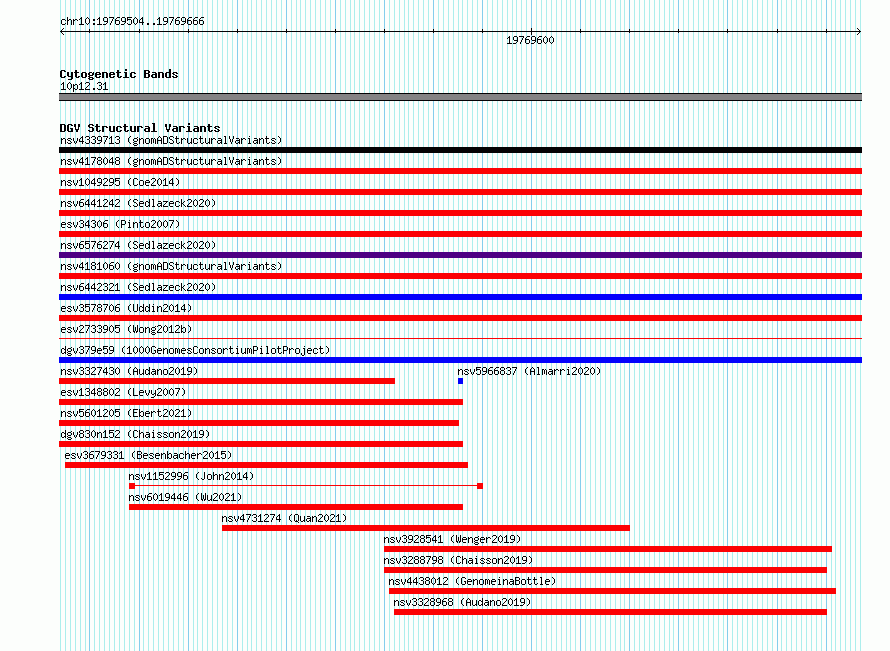The height and width of the screenshot is (651, 890).
Task: Click the small blue nsv5966837 marker
Action: (x=460, y=381)
